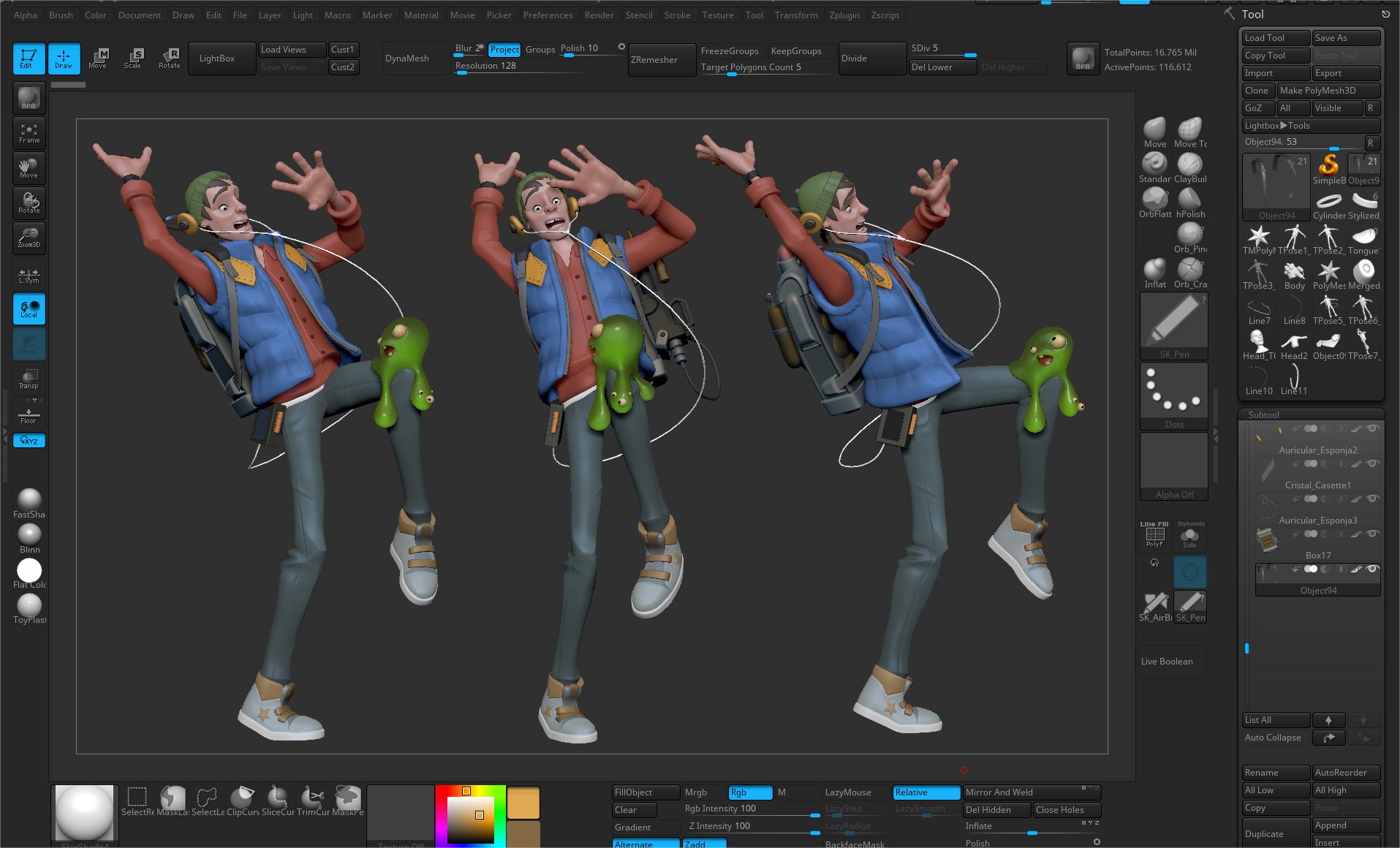
Task: Select the FastShade material sphere
Action: [29, 503]
